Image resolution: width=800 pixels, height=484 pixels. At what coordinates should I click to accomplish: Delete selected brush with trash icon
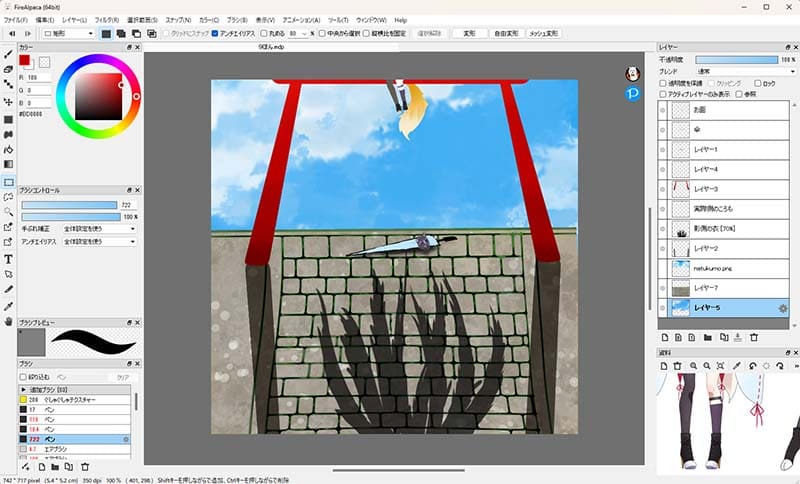[85, 467]
